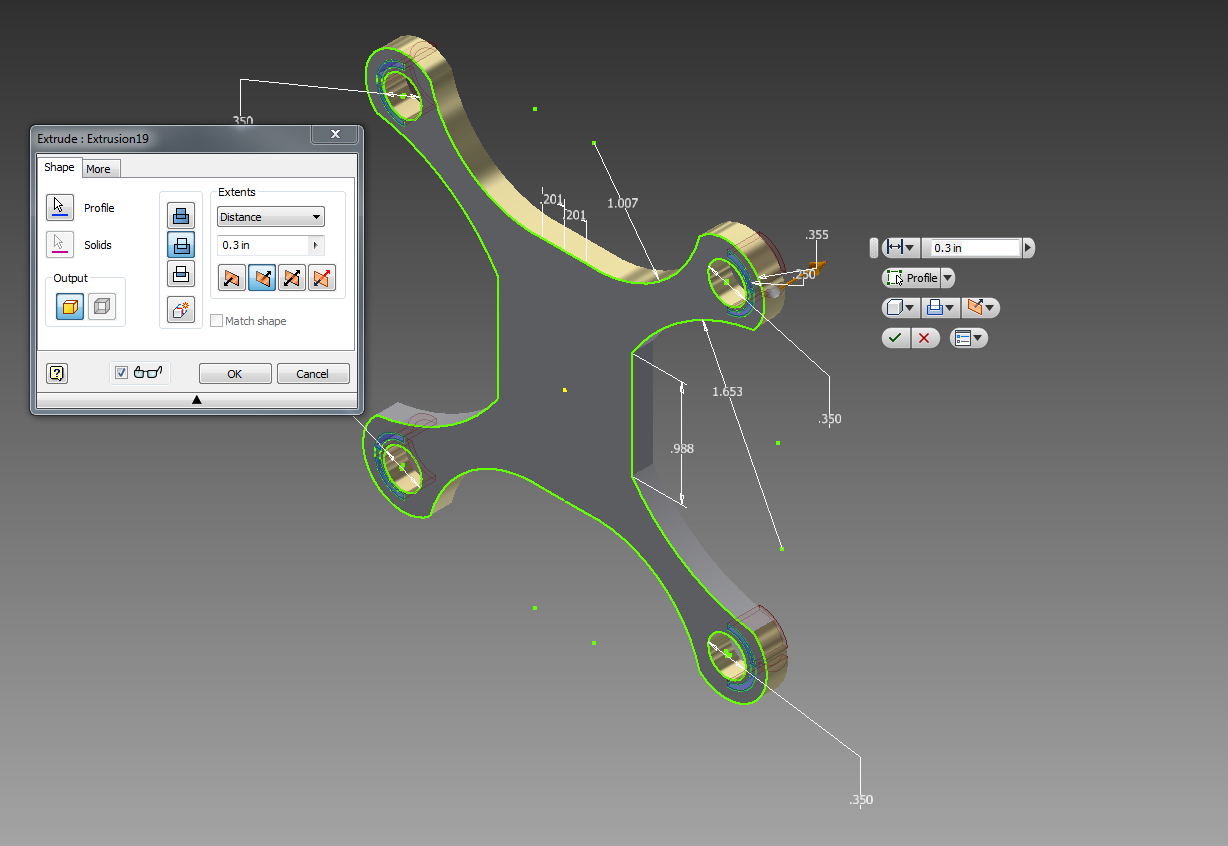Screen dimensions: 1228x846
Task: Select the Solids picker button
Action: pyautogui.click(x=60, y=244)
